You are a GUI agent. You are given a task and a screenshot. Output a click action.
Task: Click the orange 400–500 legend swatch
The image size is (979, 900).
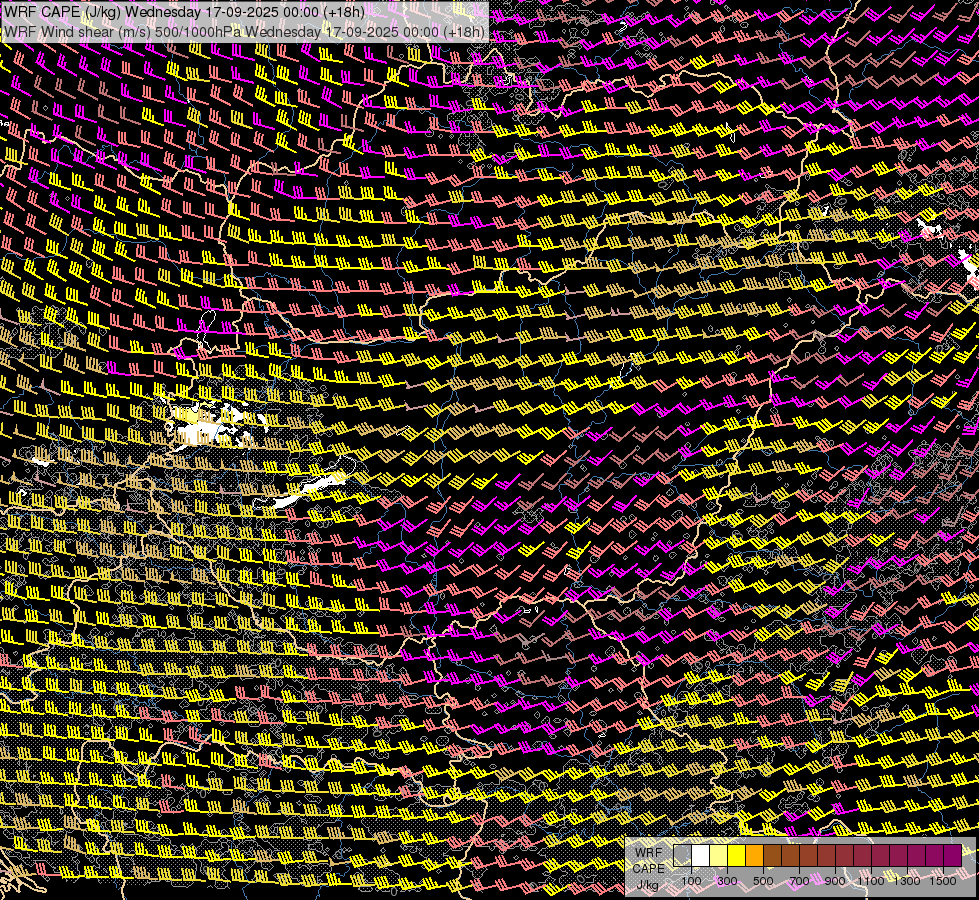tap(754, 855)
